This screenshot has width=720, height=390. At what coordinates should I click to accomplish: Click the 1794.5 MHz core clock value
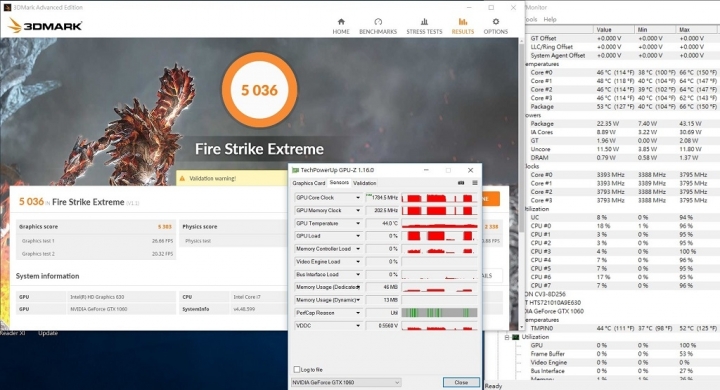[382, 198]
